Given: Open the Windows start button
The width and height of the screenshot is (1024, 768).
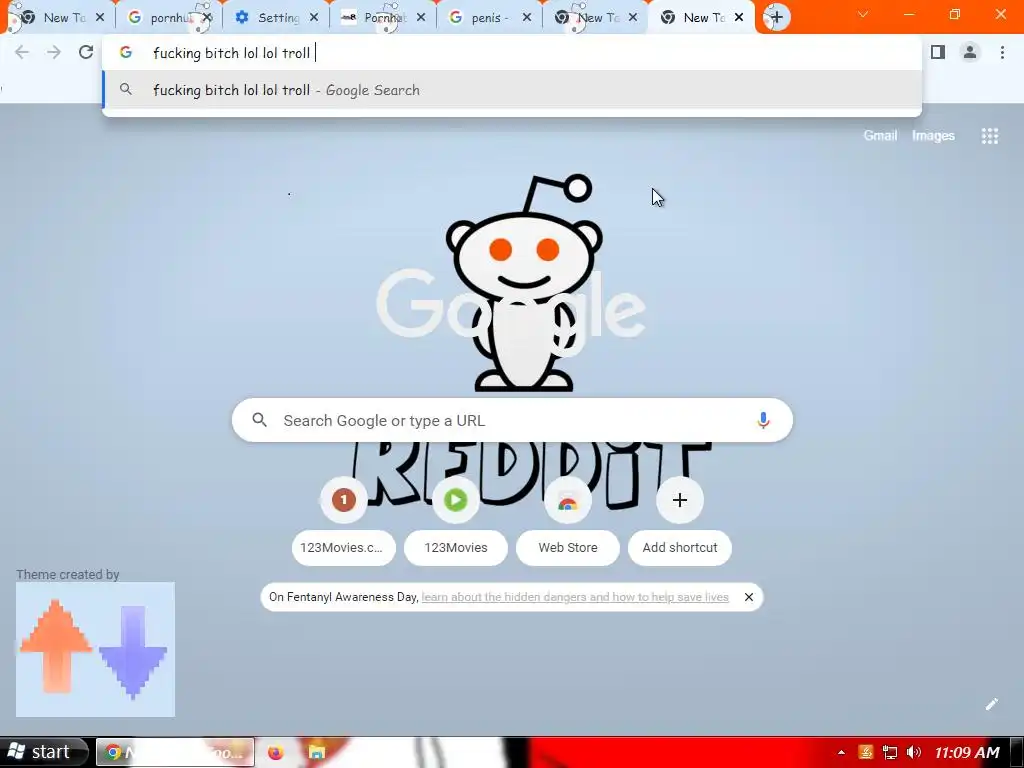Looking at the screenshot, I should coord(43,752).
